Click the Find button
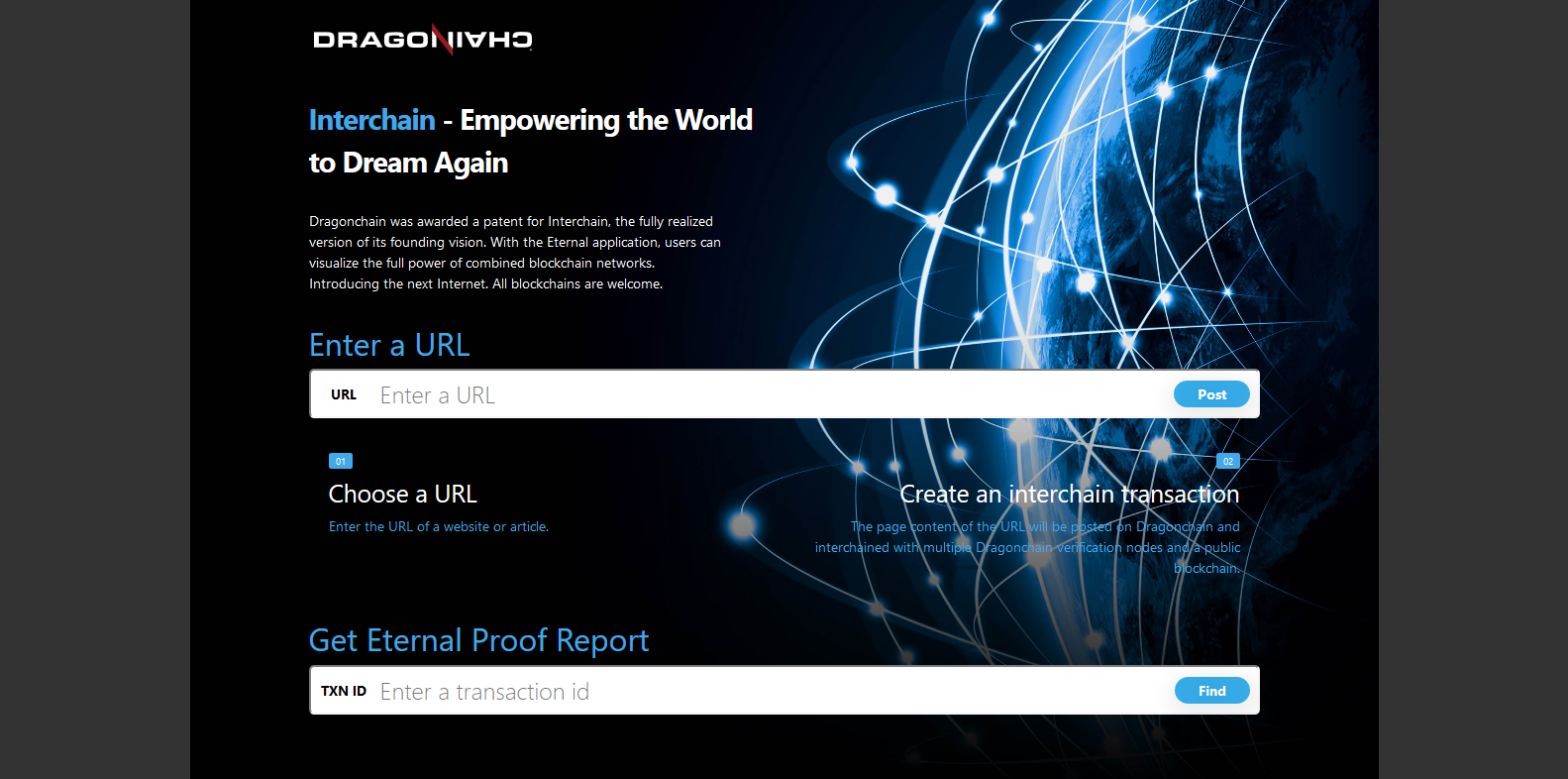Viewport: 1568px width, 779px height. coord(1211,691)
